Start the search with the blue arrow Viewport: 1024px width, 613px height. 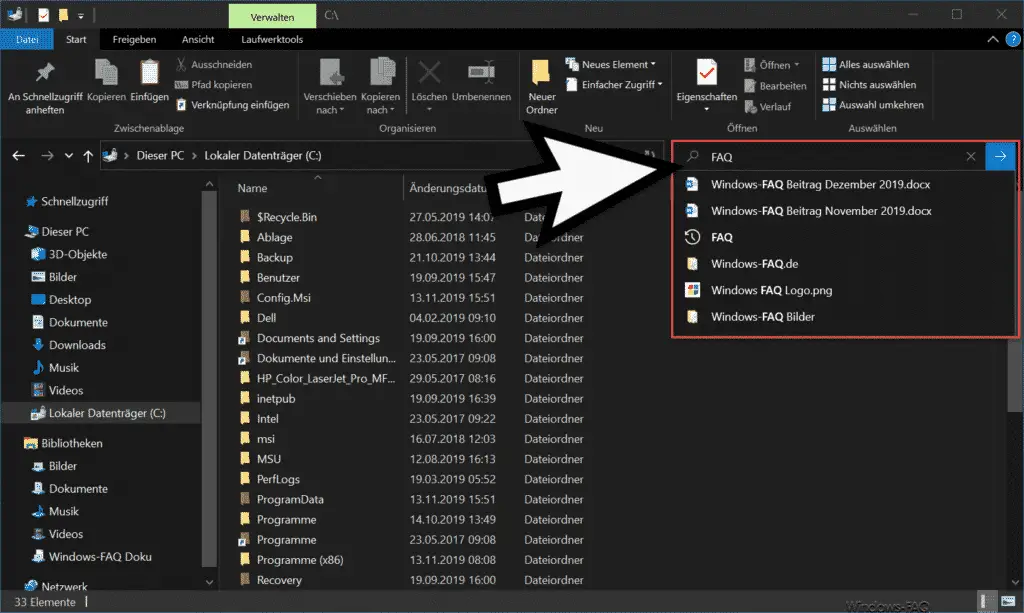click(1000, 156)
